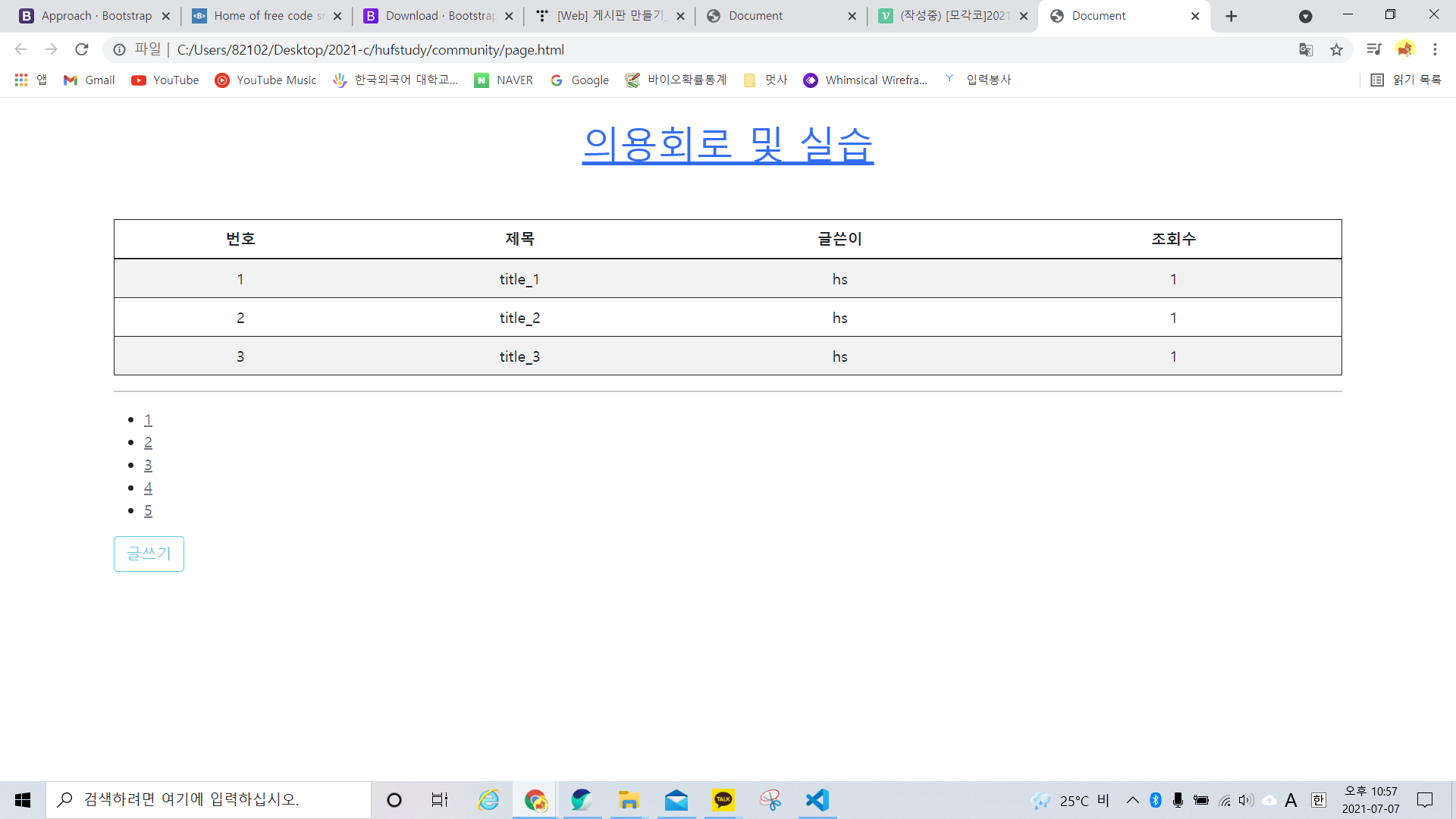The height and width of the screenshot is (819, 1456).
Task: Switch to Home of free code tab
Action: pyautogui.click(x=260, y=16)
